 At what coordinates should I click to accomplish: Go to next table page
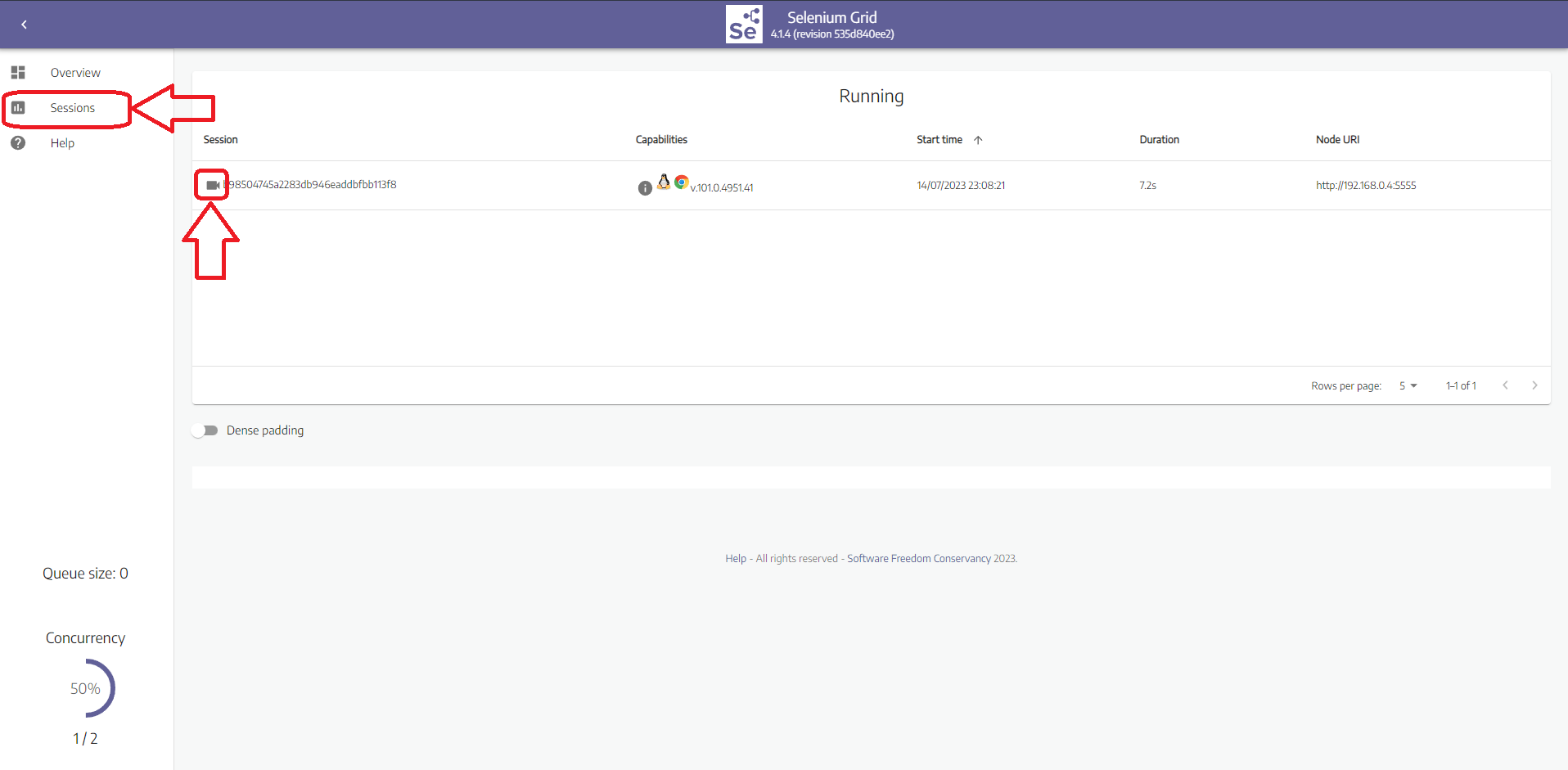point(1534,385)
